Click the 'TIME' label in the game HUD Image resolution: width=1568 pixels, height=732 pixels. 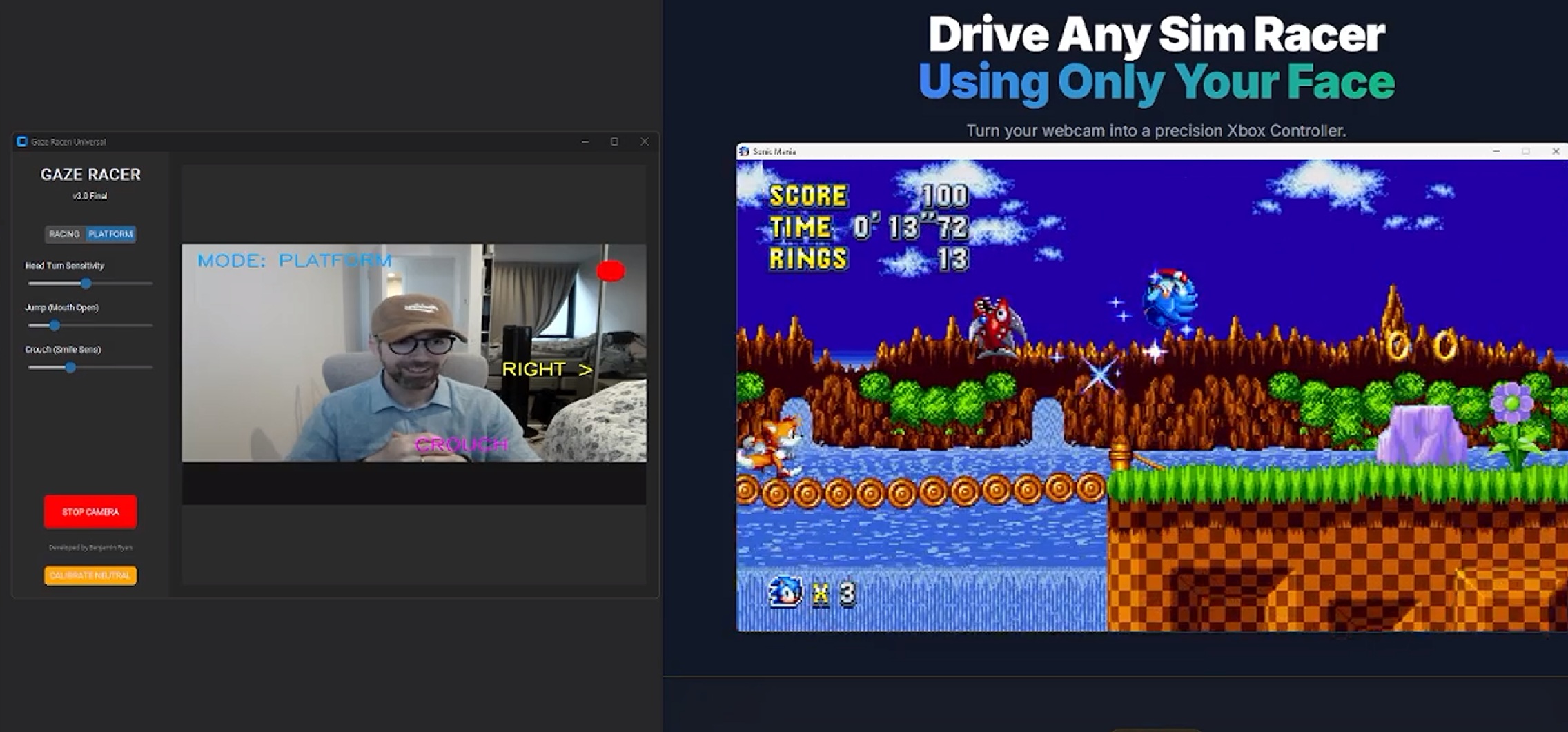[x=801, y=227]
